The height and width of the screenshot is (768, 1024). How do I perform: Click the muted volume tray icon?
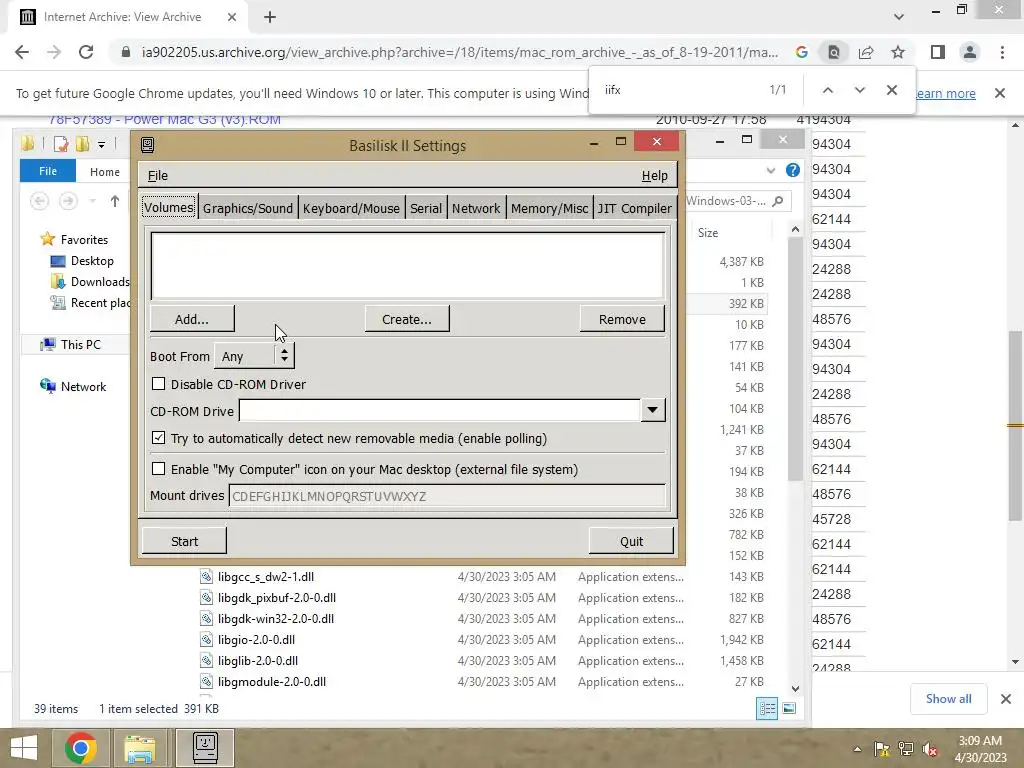coord(930,748)
